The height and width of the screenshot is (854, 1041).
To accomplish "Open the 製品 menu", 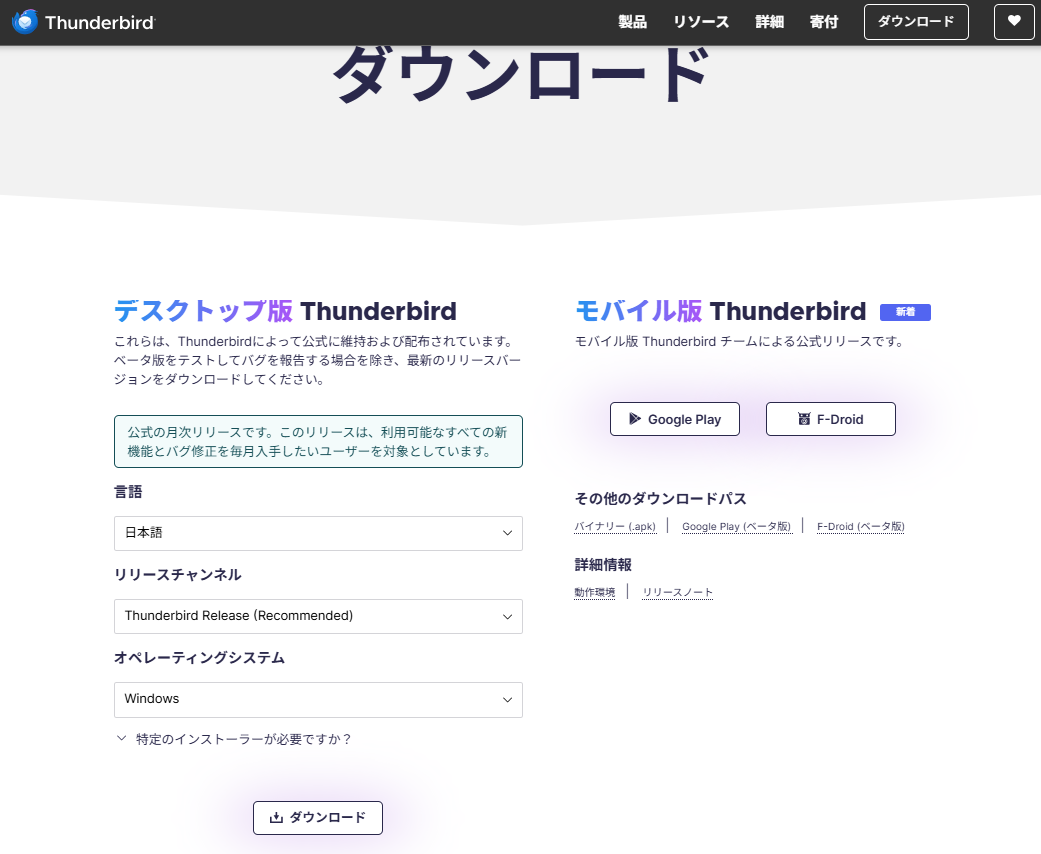I will [x=632, y=22].
